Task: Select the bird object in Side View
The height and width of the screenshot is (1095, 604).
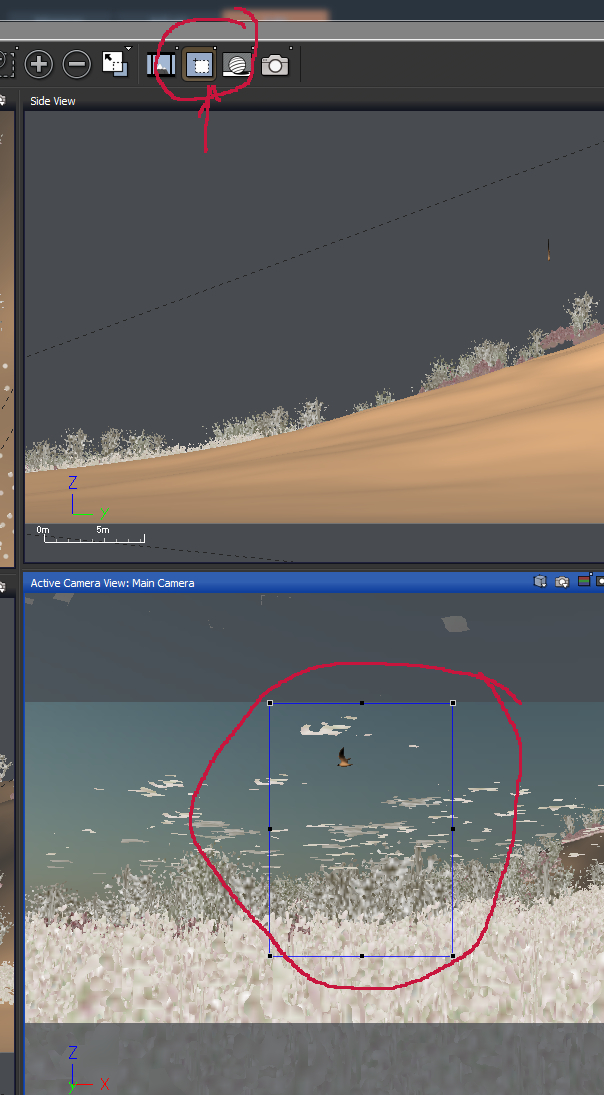Action: point(548,249)
